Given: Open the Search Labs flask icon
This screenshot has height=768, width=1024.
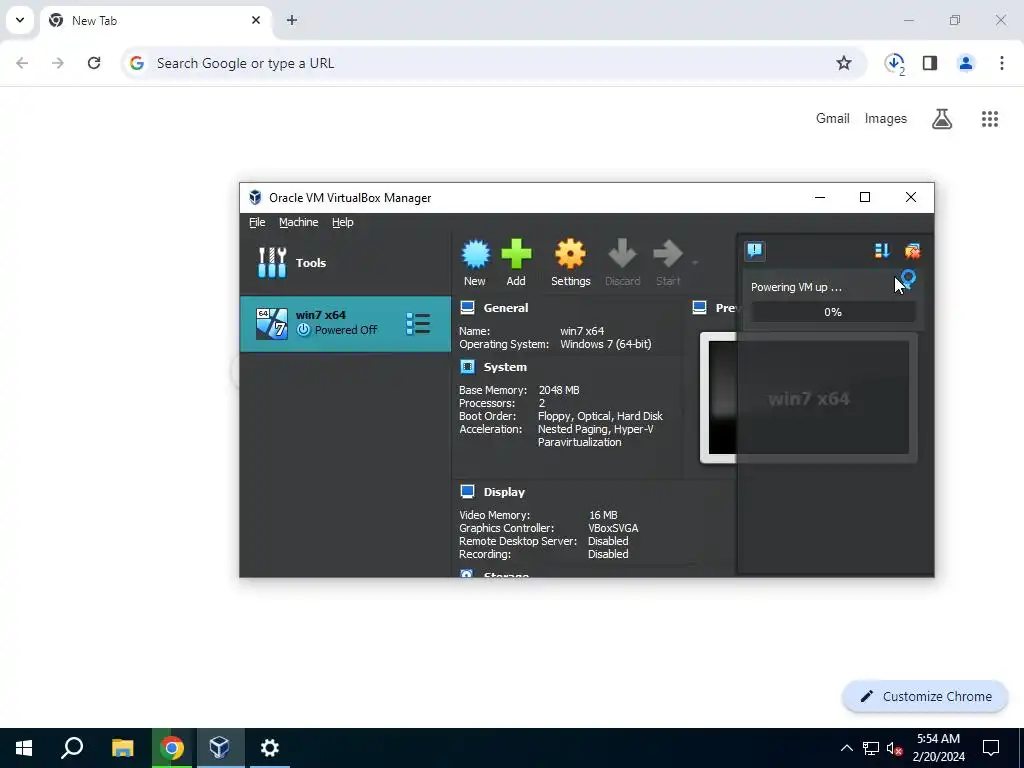Looking at the screenshot, I should point(942,119).
